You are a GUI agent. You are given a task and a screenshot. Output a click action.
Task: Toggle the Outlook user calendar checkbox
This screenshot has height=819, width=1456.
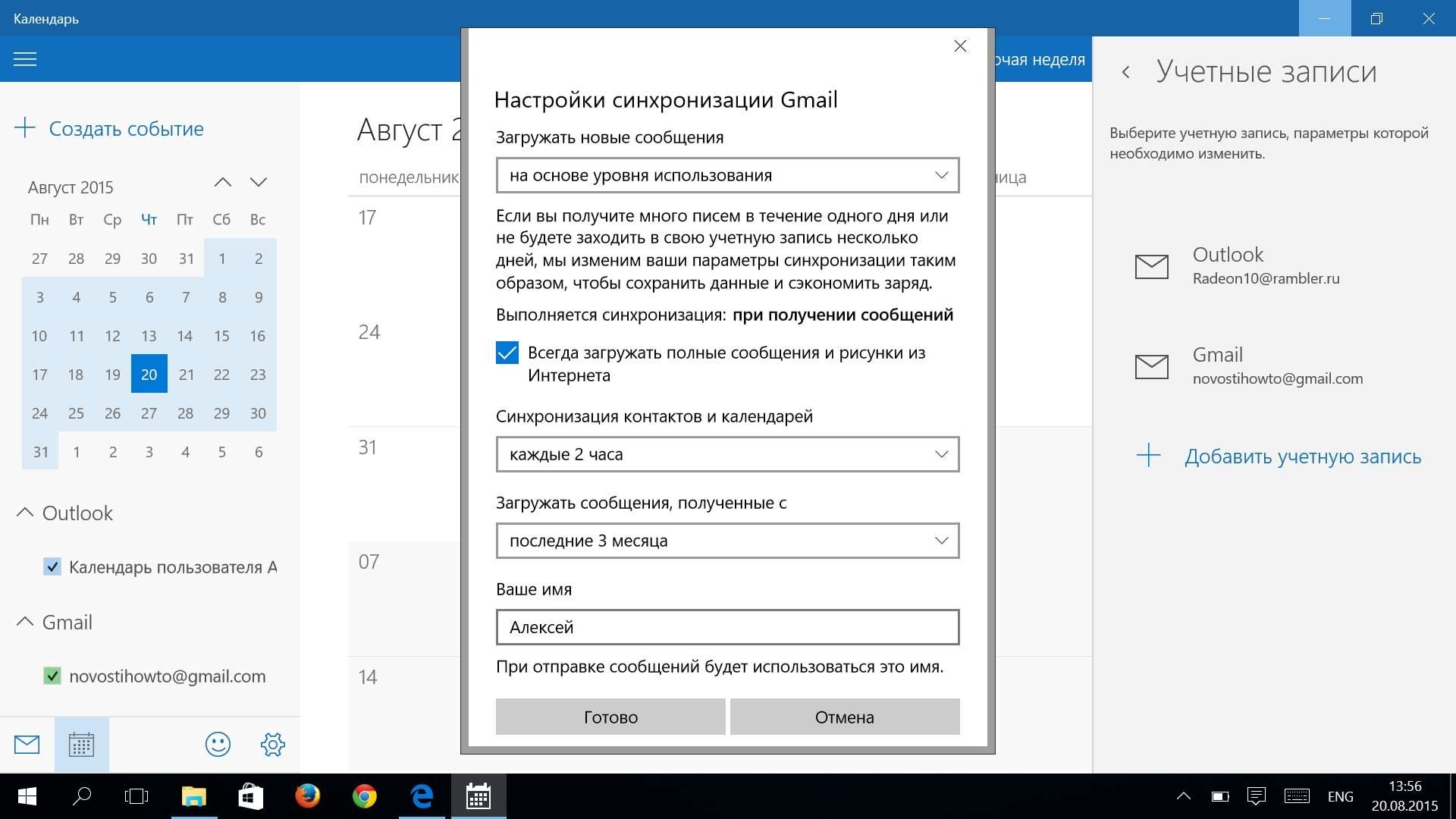(52, 566)
